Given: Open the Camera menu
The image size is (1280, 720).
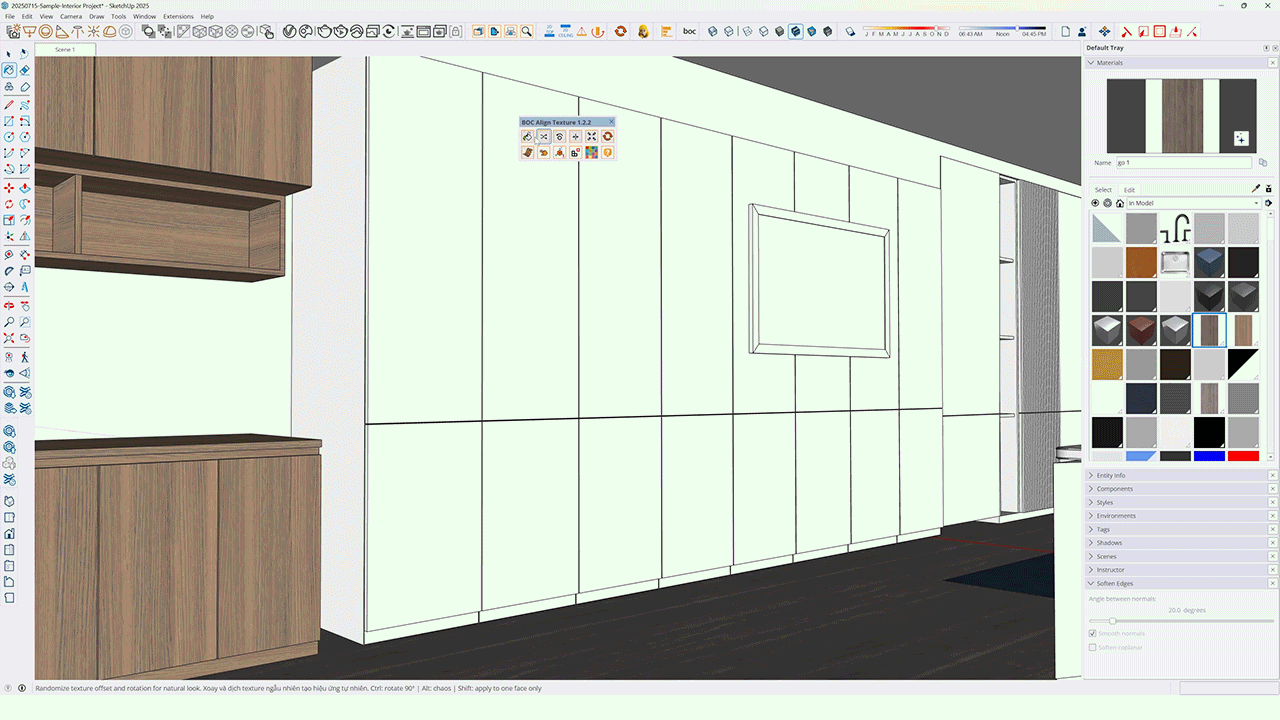Looking at the screenshot, I should click(x=71, y=17).
